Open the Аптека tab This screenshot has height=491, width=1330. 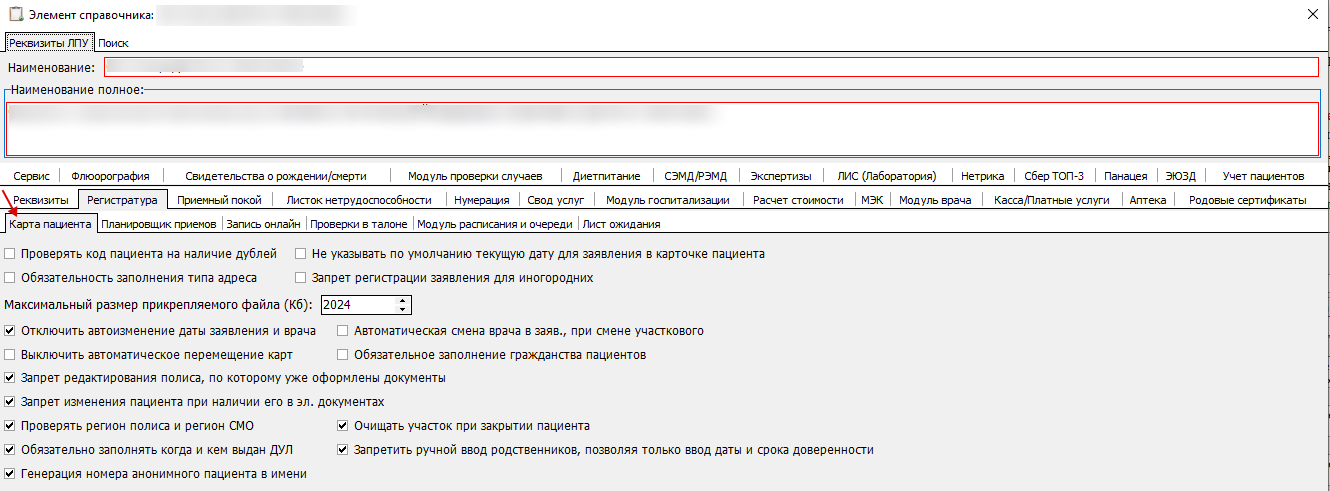point(1147,200)
